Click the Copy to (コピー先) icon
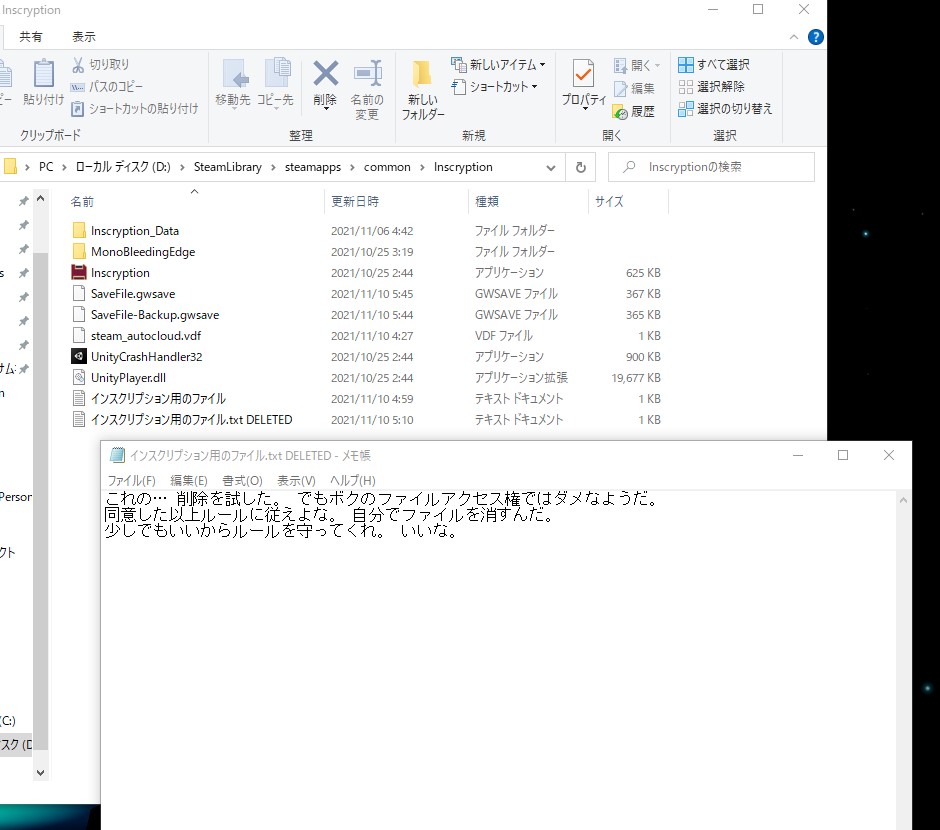 [276, 74]
